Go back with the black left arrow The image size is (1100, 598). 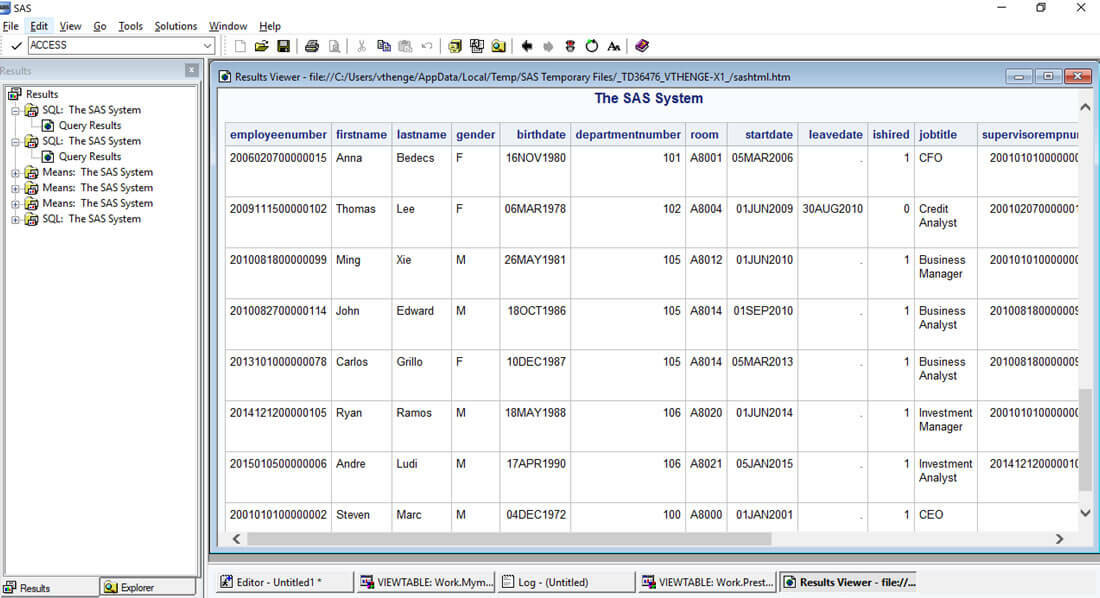pos(527,46)
